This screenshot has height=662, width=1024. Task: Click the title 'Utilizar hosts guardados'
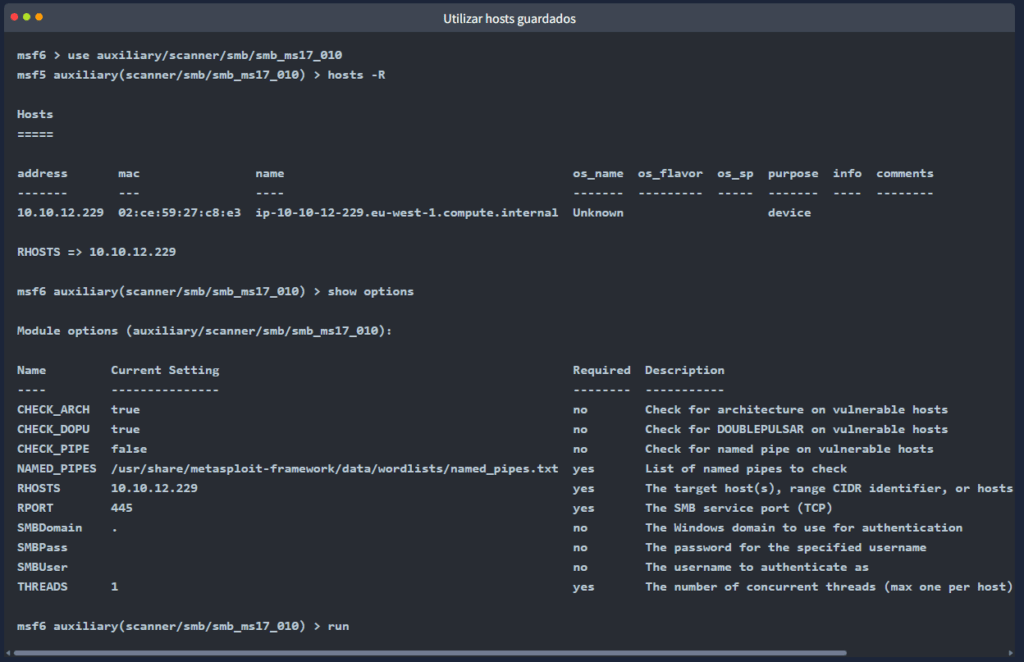coord(509,19)
